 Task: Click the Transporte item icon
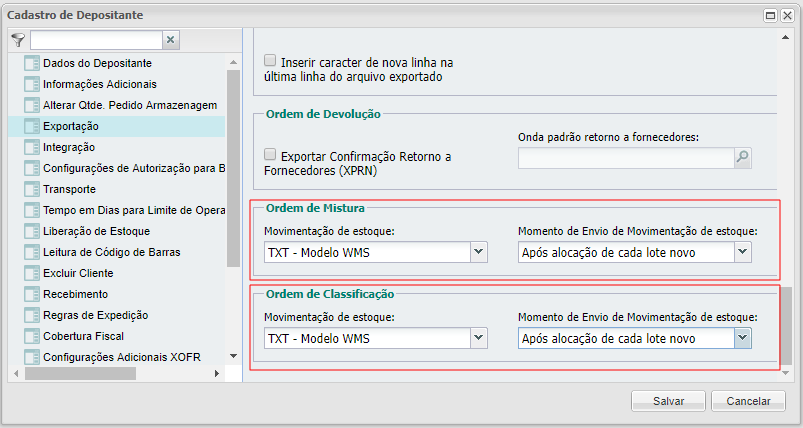[x=31, y=189]
